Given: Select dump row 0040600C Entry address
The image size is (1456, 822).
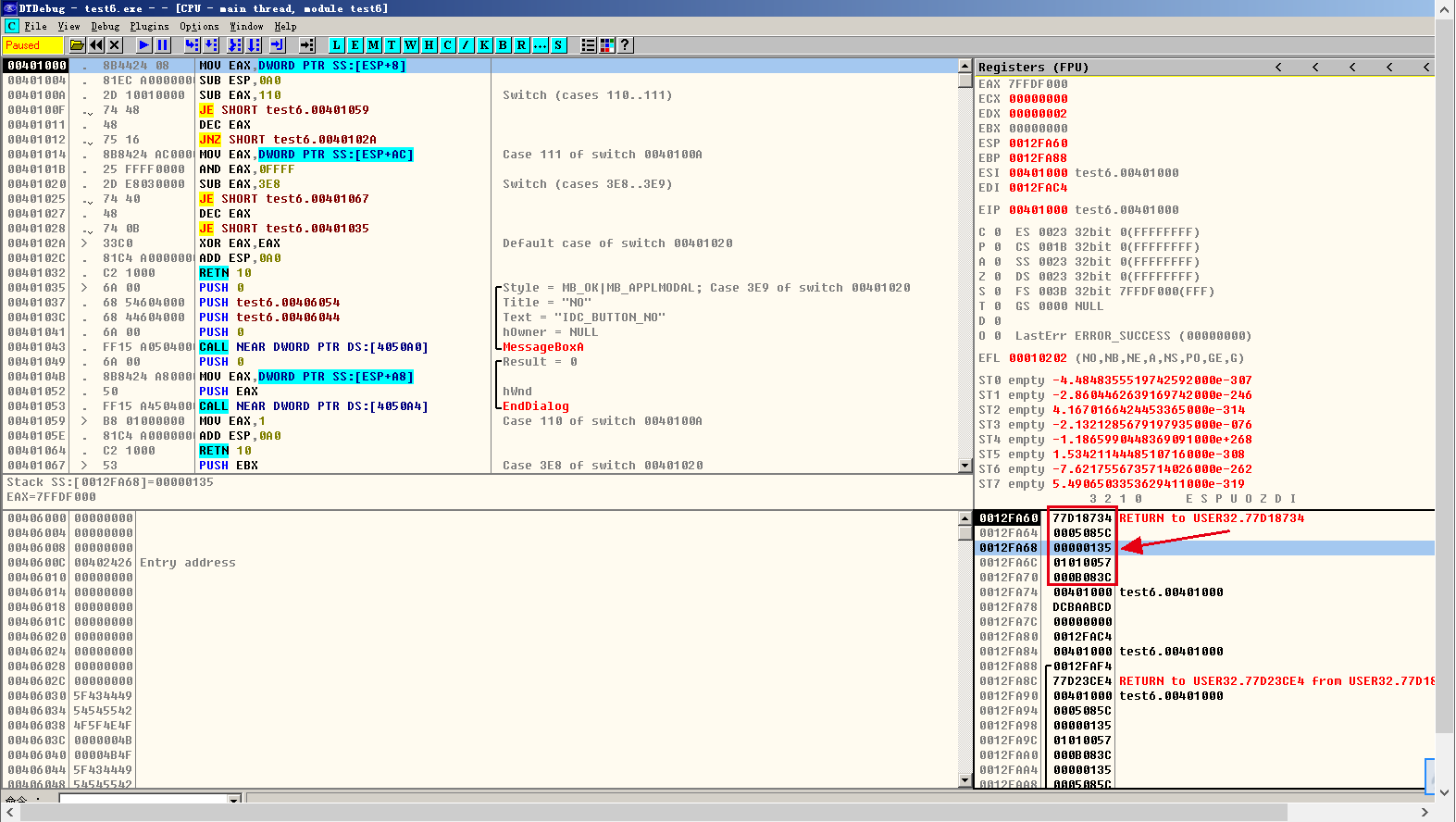Looking at the screenshot, I should pyautogui.click(x=481, y=563).
